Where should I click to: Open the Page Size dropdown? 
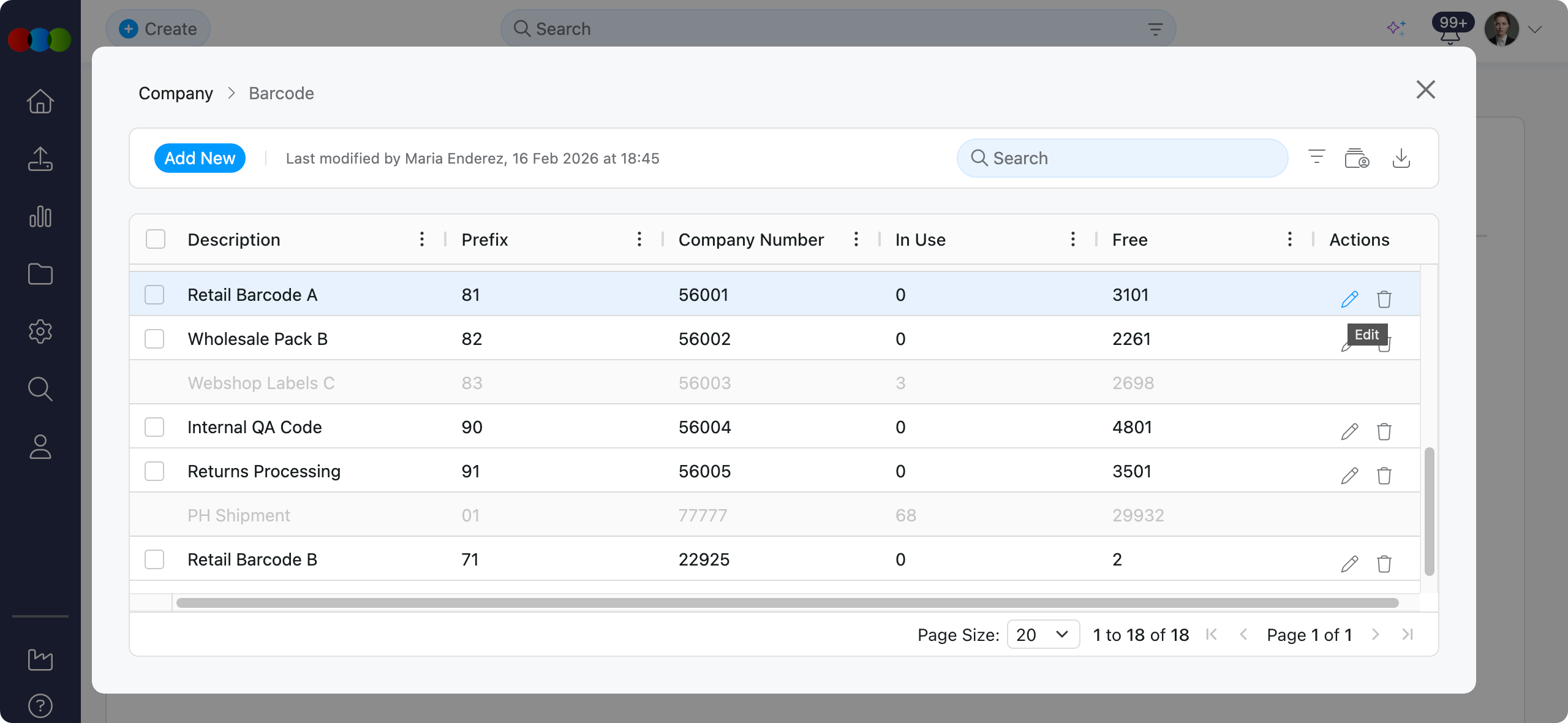click(1042, 634)
